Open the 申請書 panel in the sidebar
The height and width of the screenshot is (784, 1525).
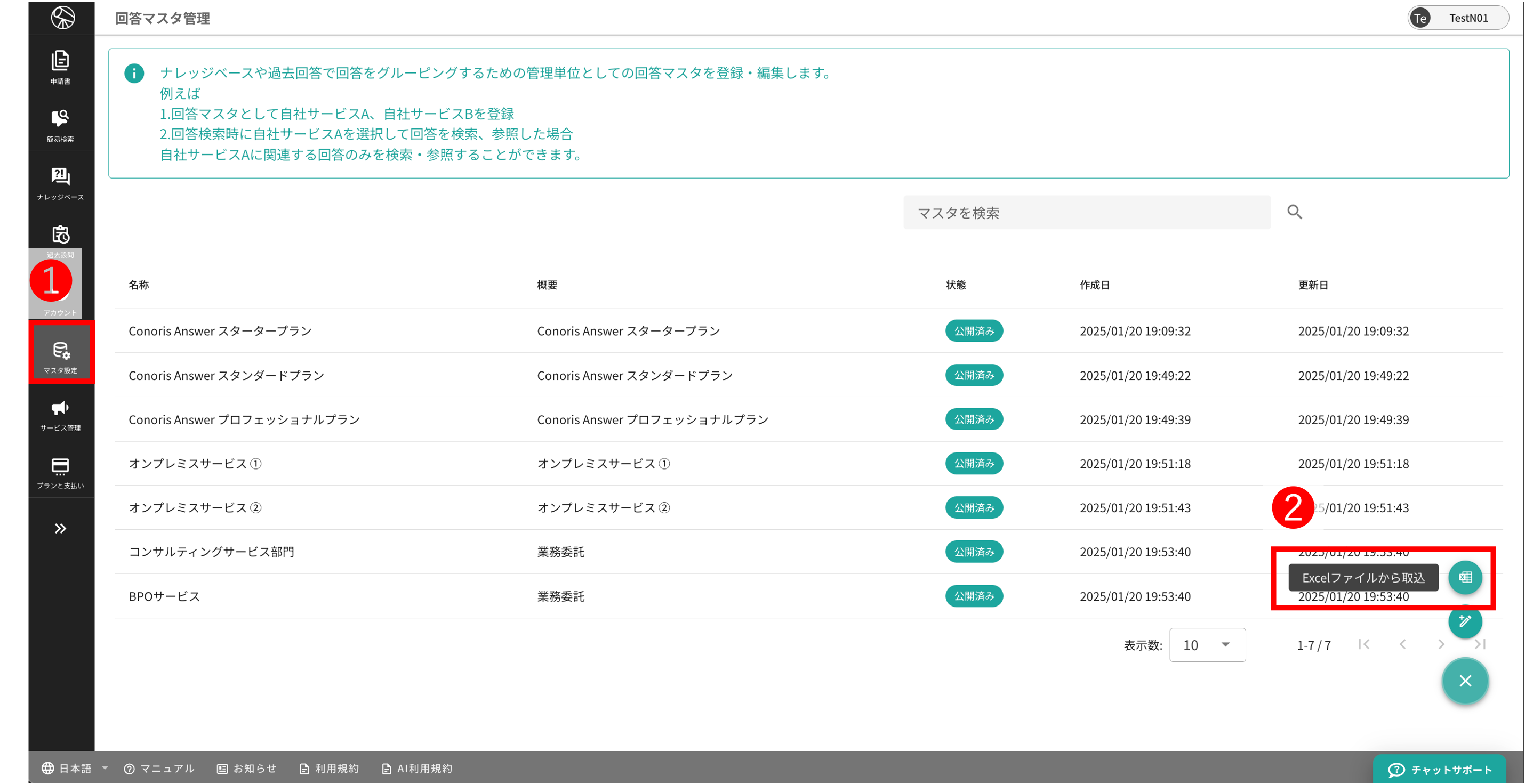(x=60, y=66)
